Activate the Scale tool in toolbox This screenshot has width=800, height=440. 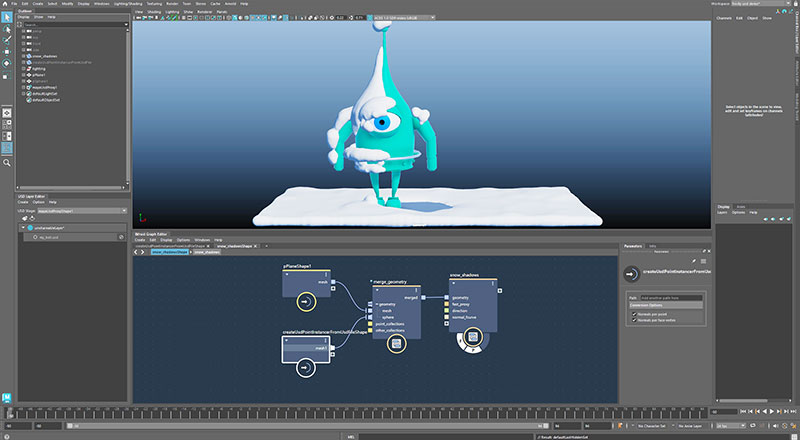pyautogui.click(x=7, y=76)
